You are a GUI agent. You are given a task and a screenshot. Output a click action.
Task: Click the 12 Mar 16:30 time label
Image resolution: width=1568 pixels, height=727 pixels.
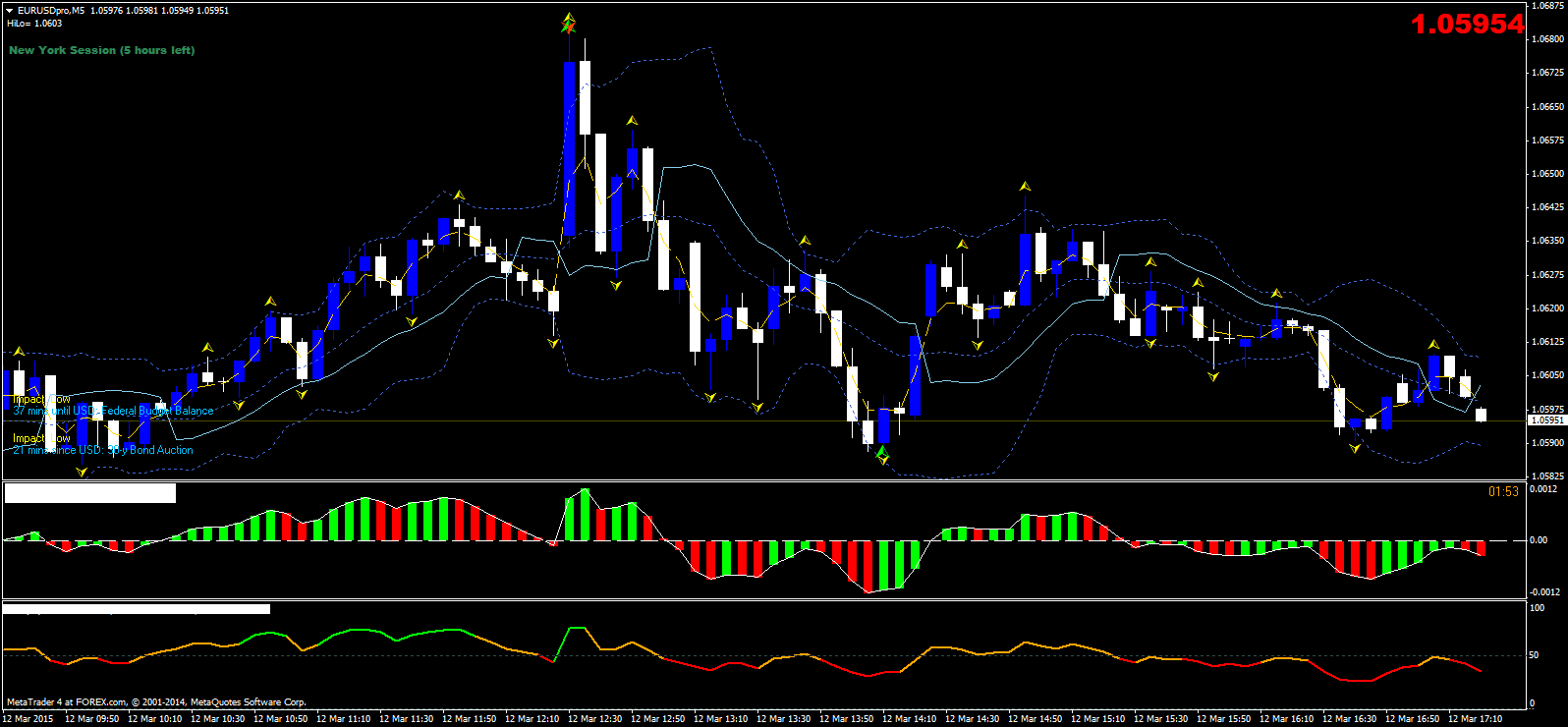(x=1349, y=719)
